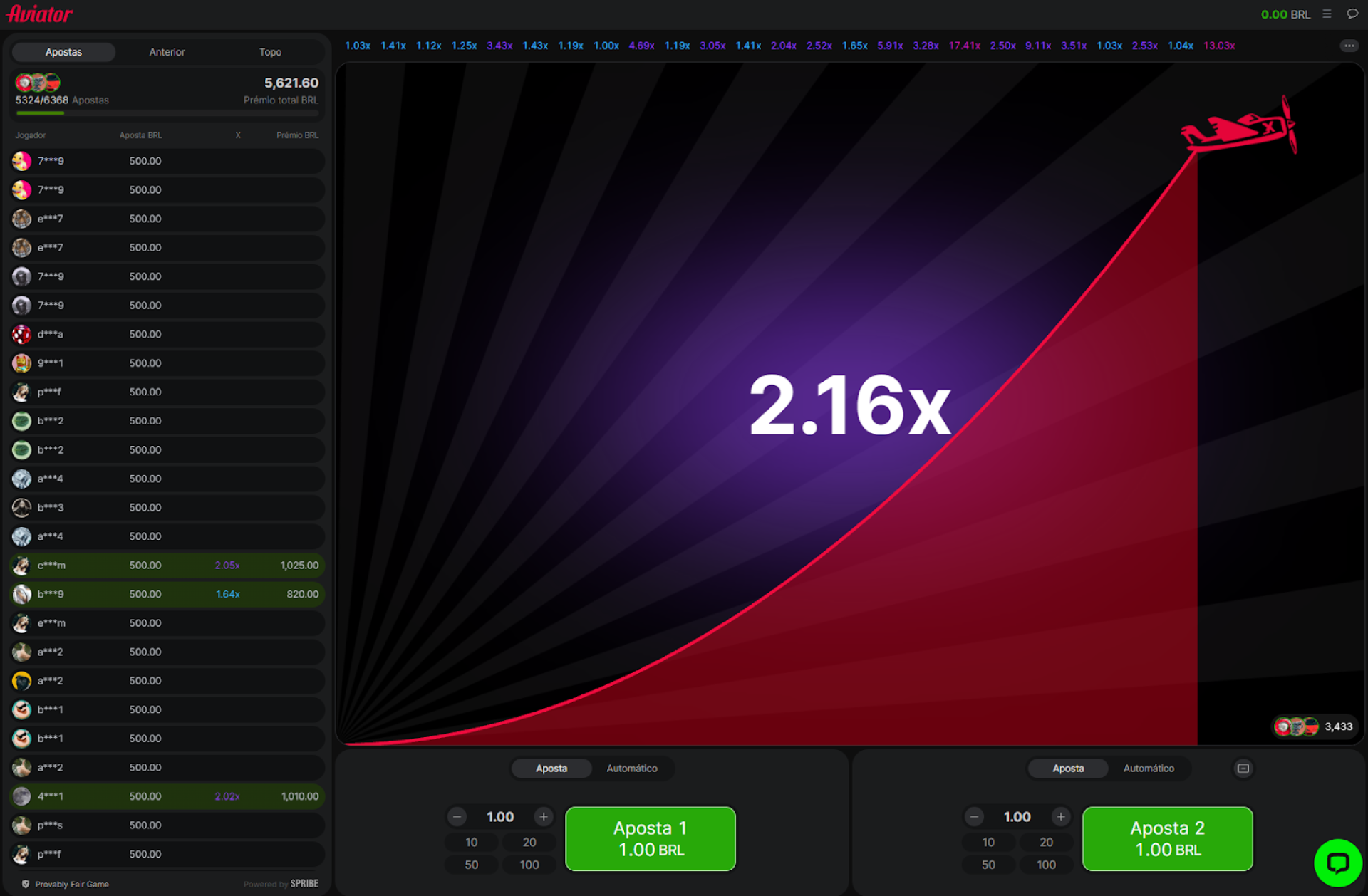The image size is (1368, 896).
Task: Increase first bet amount with plus icon
Action: coord(544,817)
